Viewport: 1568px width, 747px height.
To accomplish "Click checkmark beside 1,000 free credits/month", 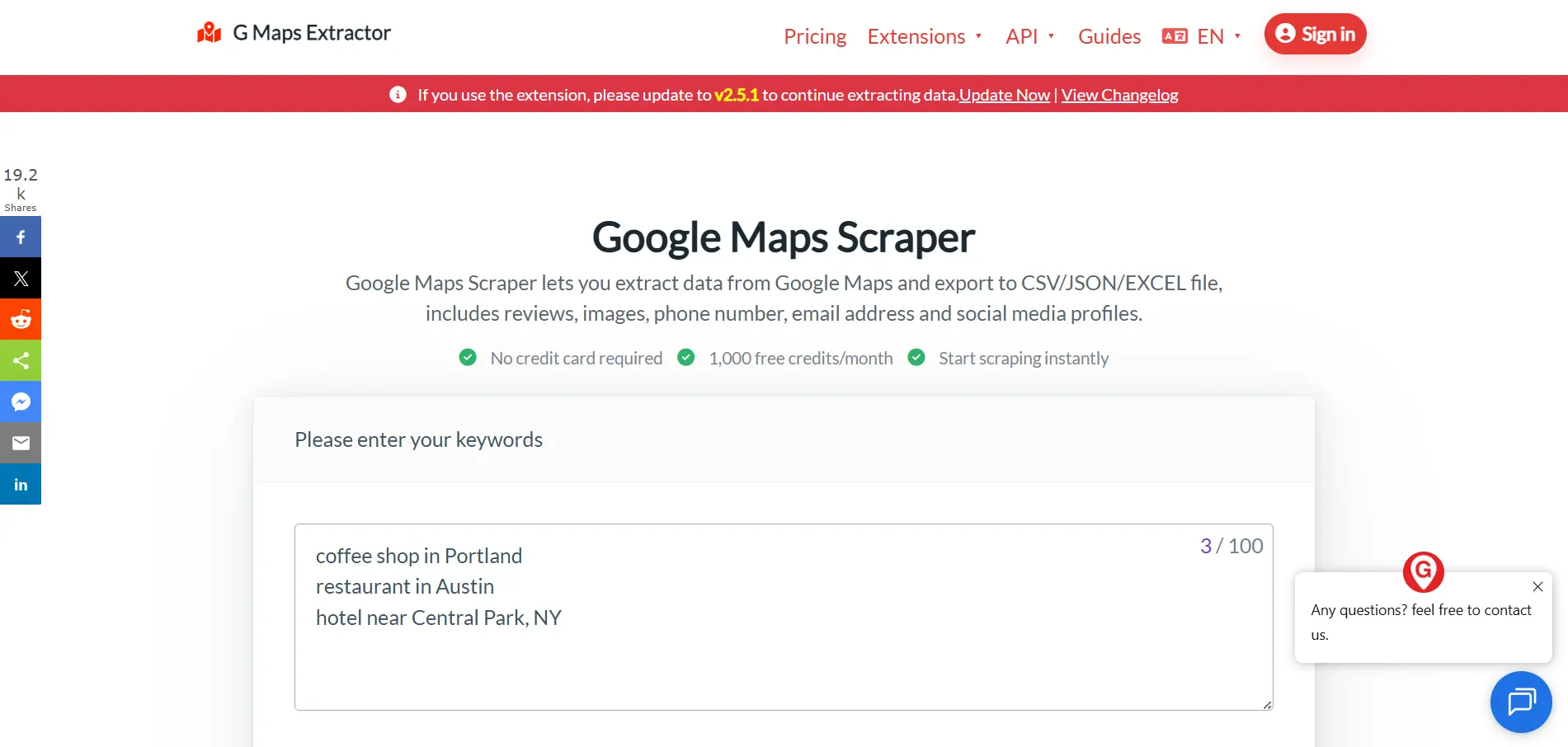I will pyautogui.click(x=685, y=357).
